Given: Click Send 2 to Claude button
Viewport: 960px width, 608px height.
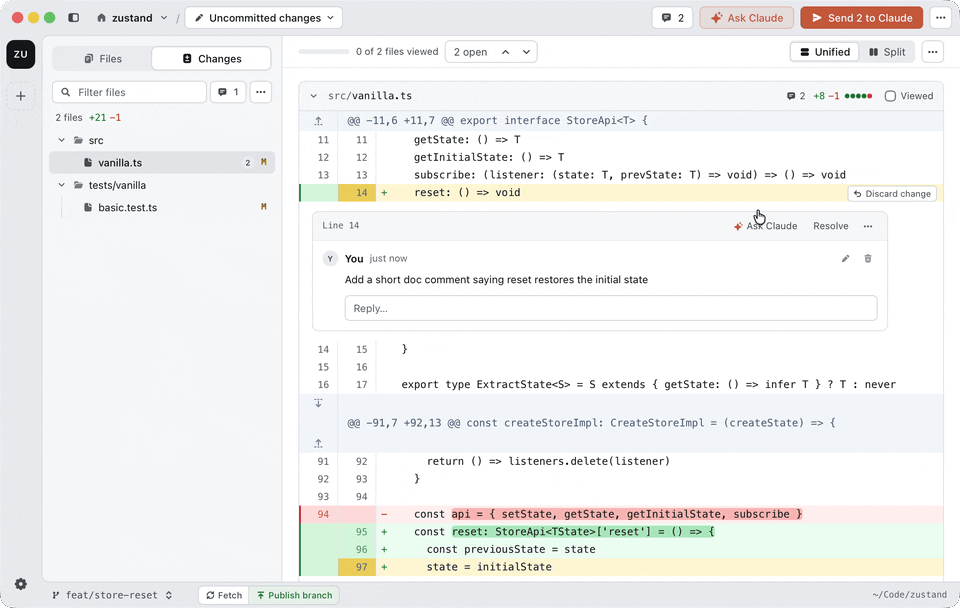Looking at the screenshot, I should 861,18.
